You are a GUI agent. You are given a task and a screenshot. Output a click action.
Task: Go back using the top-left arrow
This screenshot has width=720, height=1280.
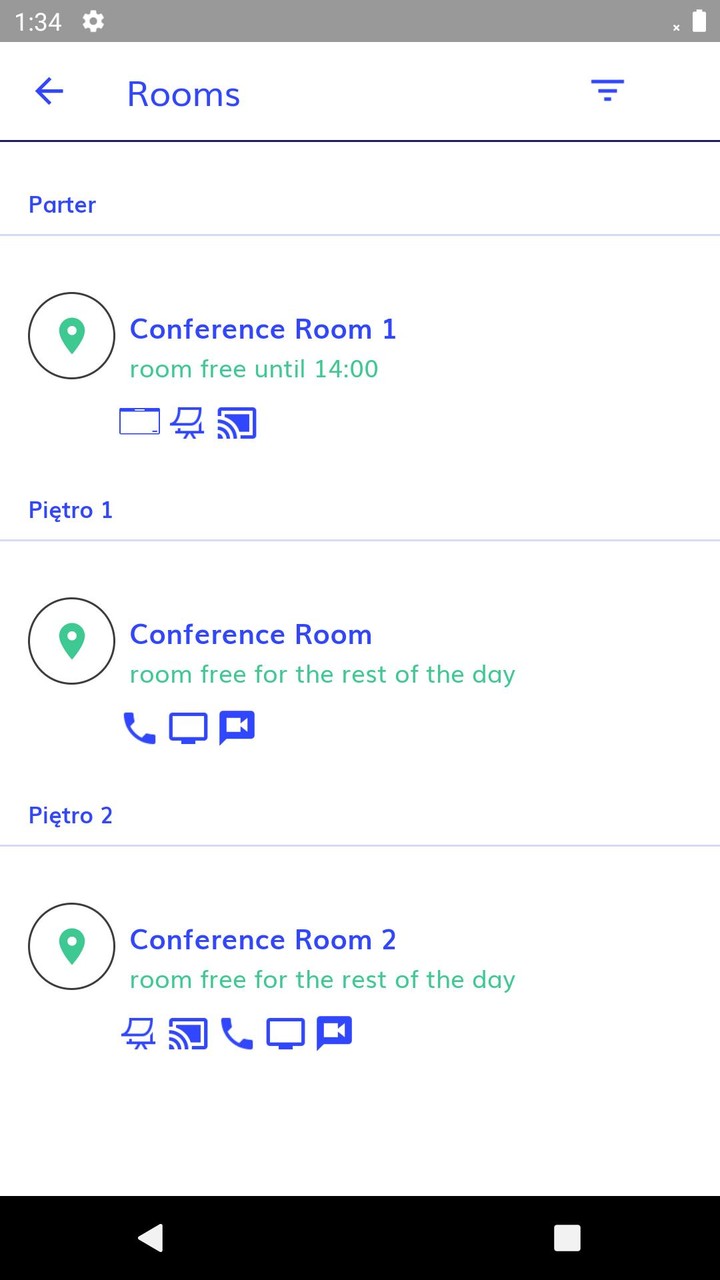(x=49, y=92)
